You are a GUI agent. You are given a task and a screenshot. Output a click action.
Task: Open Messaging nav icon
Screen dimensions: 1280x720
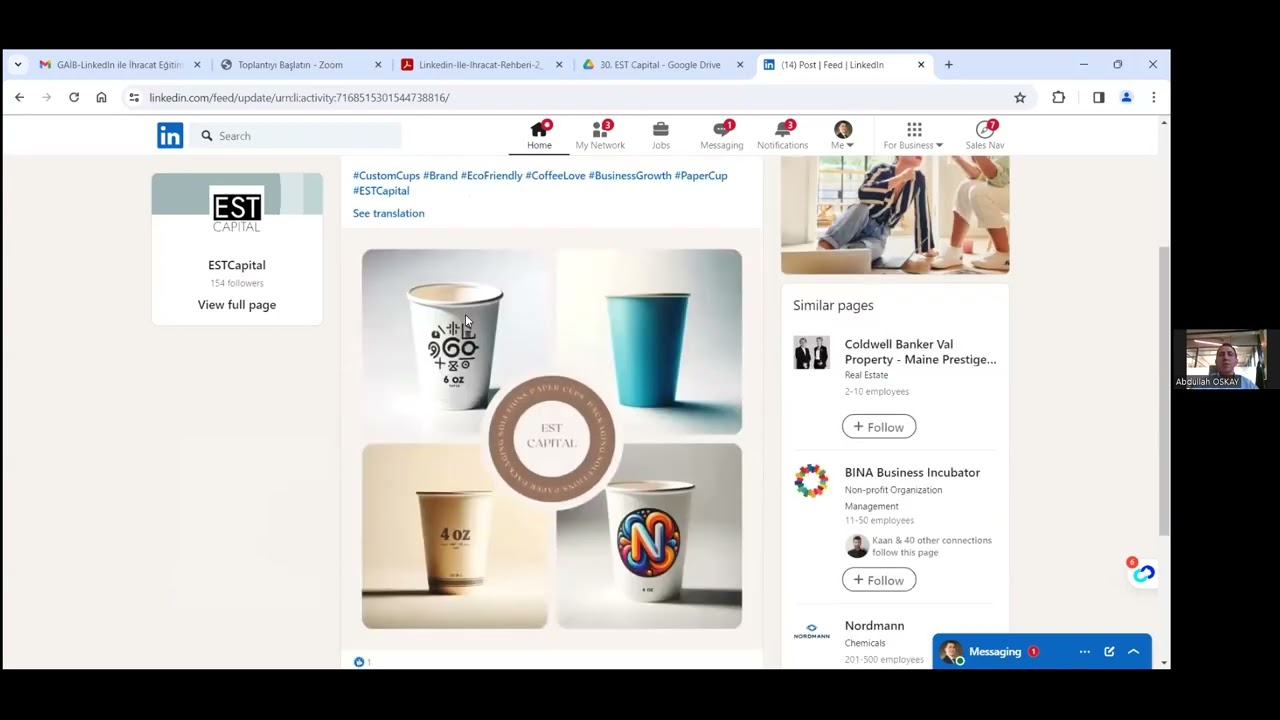(721, 129)
